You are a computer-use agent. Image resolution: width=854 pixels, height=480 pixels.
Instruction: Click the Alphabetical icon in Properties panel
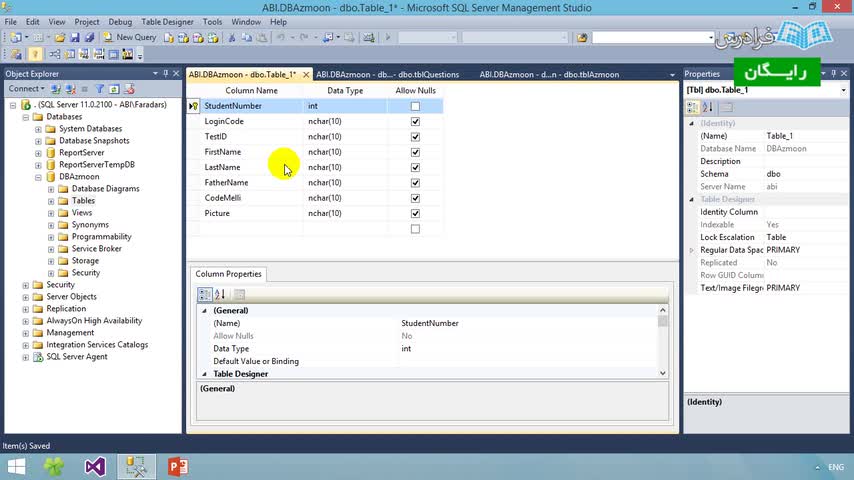tap(708, 108)
